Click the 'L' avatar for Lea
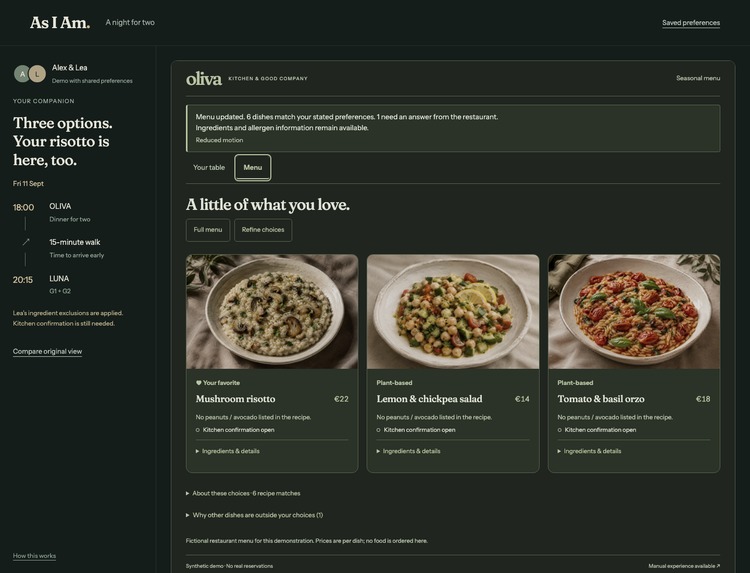Viewport: 750px width, 573px height. [x=37, y=74]
